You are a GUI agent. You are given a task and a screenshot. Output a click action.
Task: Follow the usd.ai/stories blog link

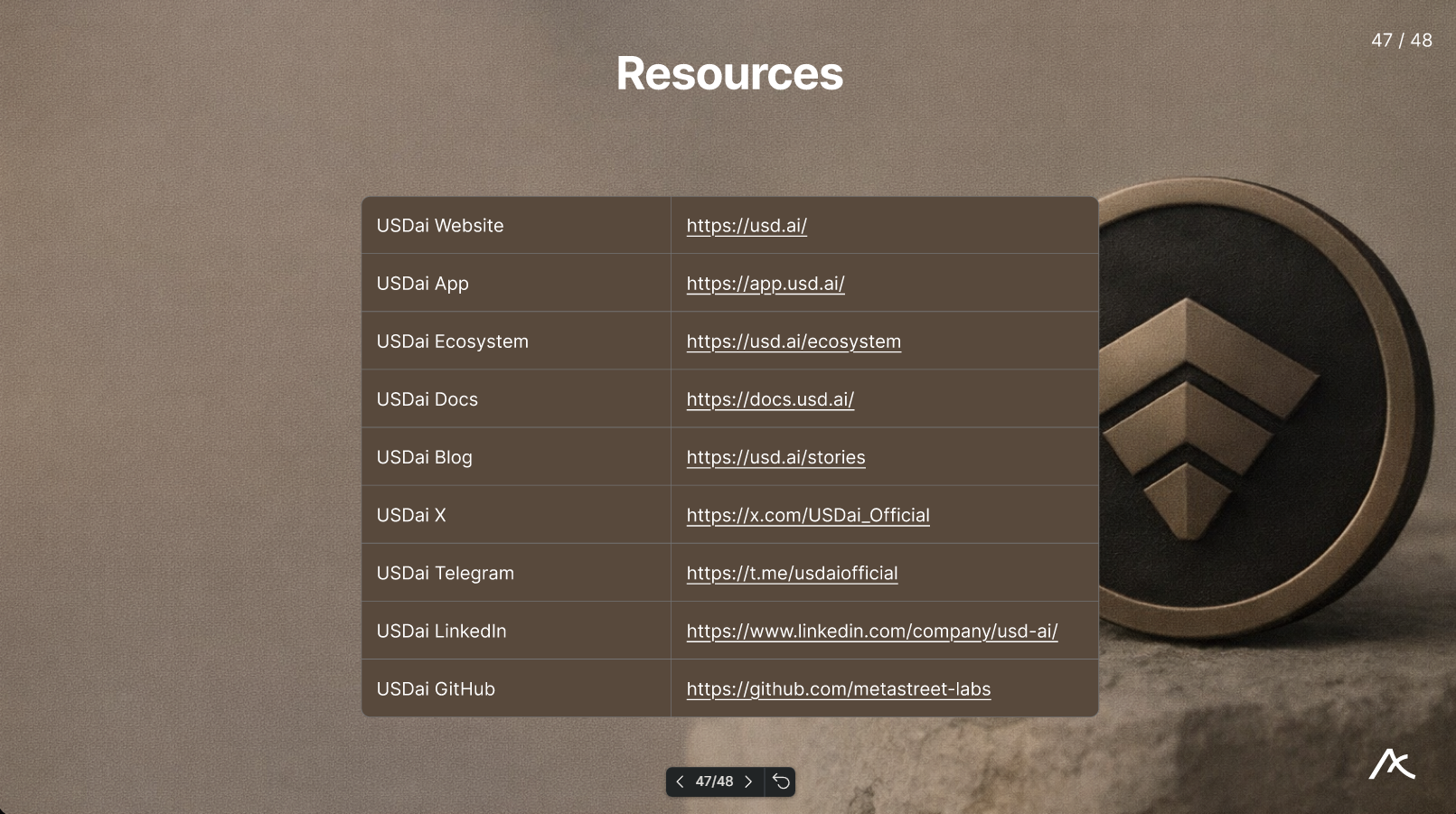[775, 457]
